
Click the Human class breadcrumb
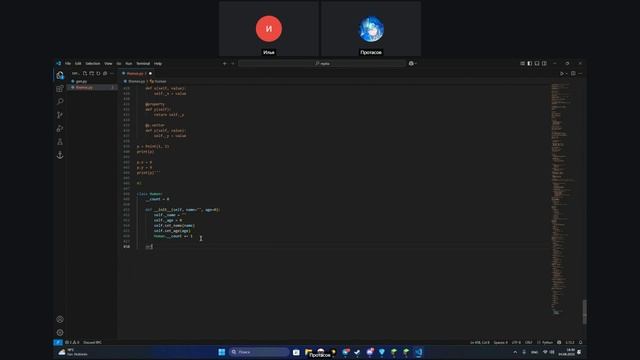click(x=158, y=81)
